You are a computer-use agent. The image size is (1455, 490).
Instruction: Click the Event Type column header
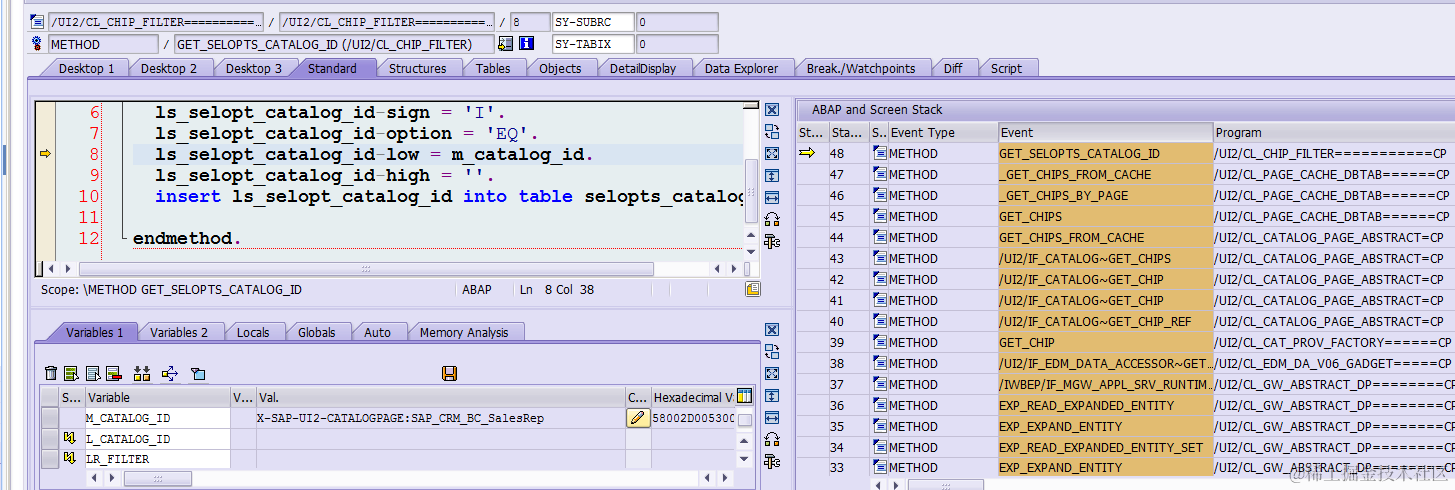[943, 132]
